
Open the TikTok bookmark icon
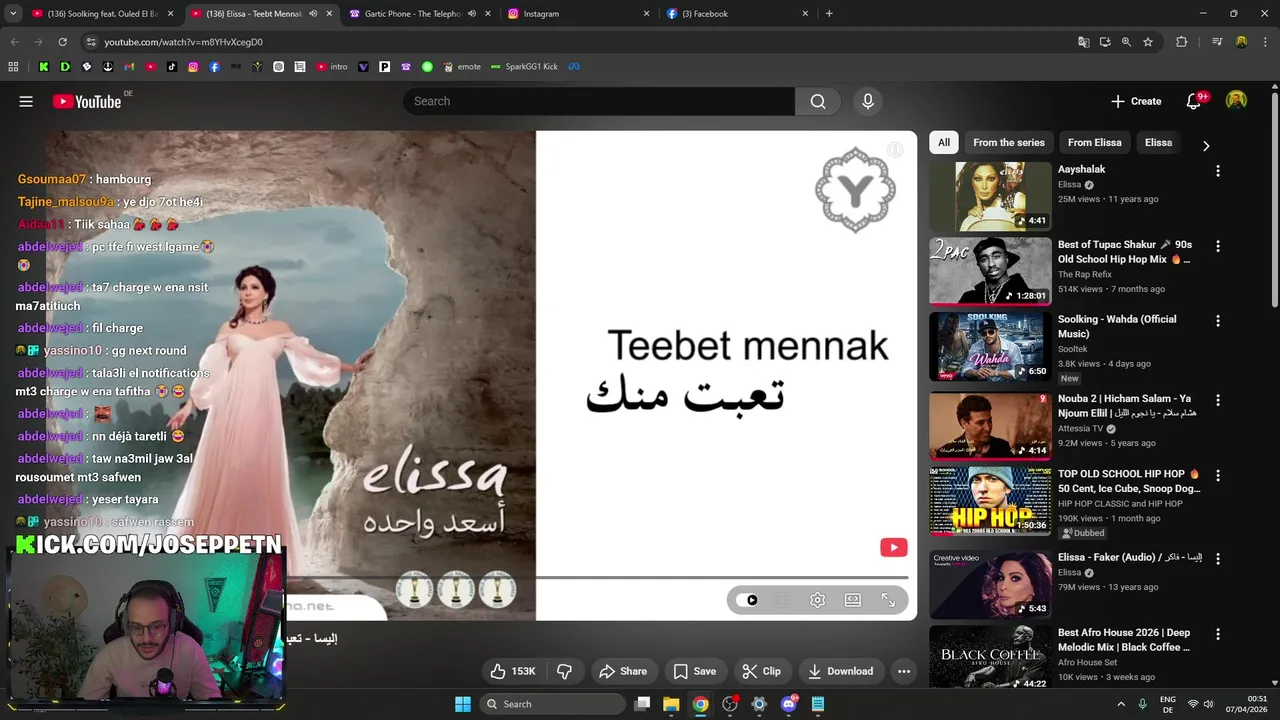[x=172, y=67]
